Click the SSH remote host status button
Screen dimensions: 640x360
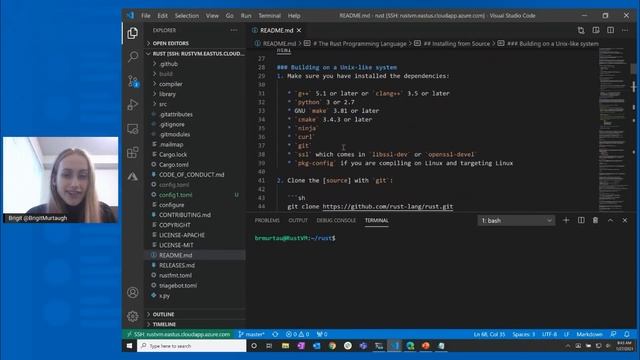pos(178,334)
